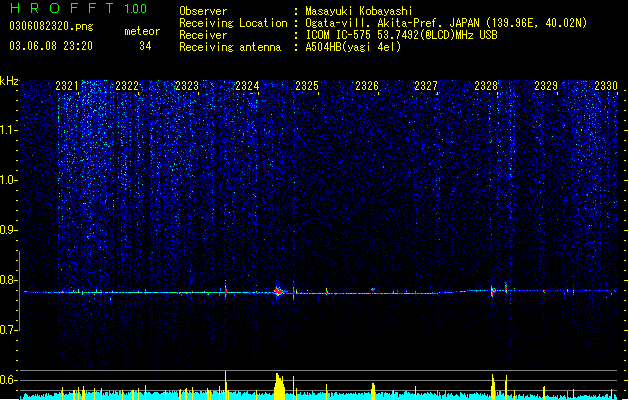Click the 2322 time marker
The height and width of the screenshot is (400, 629).
pos(127,86)
